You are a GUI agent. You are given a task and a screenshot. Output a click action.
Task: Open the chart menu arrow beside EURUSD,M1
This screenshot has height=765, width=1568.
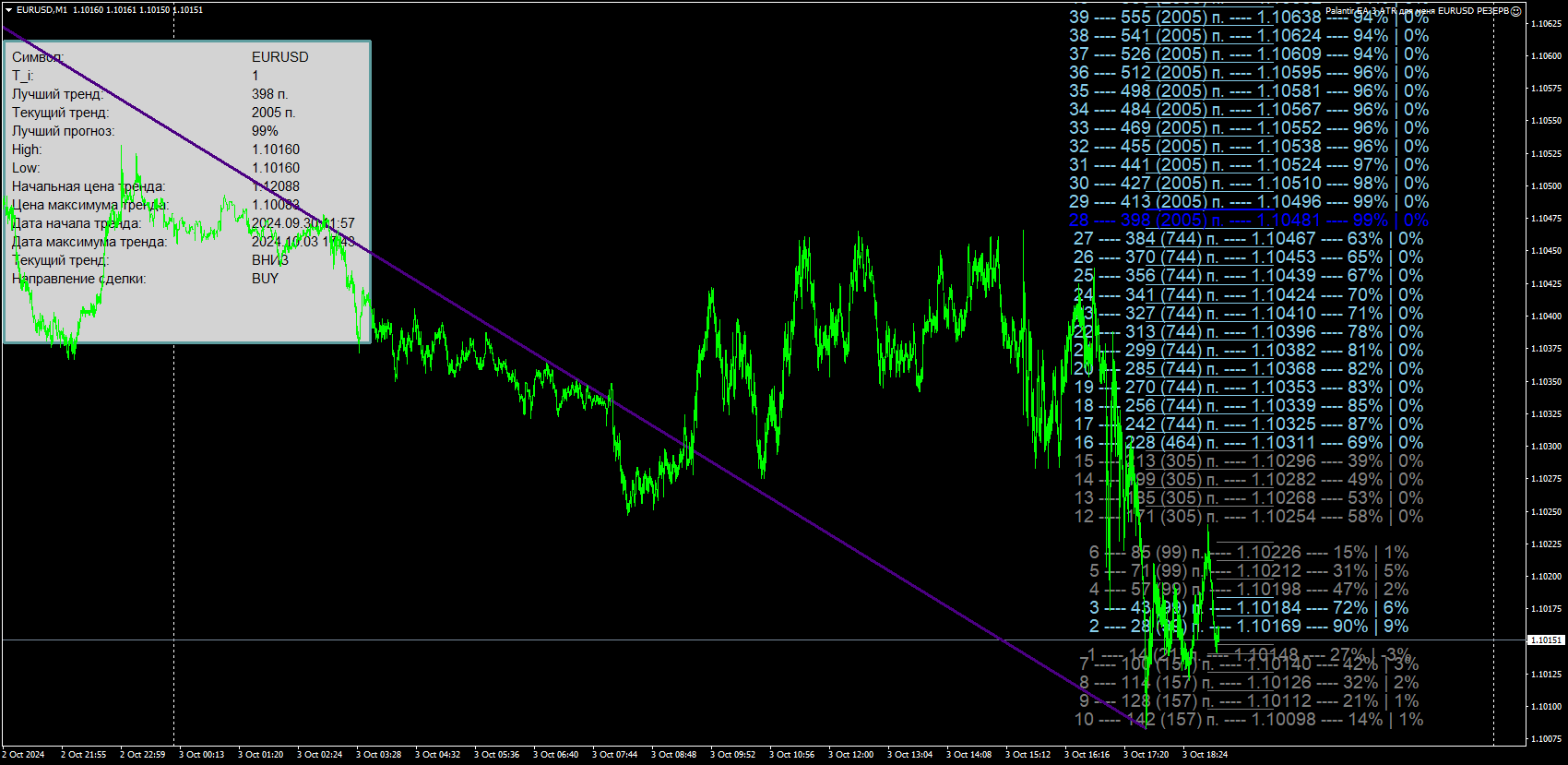pyautogui.click(x=8, y=9)
